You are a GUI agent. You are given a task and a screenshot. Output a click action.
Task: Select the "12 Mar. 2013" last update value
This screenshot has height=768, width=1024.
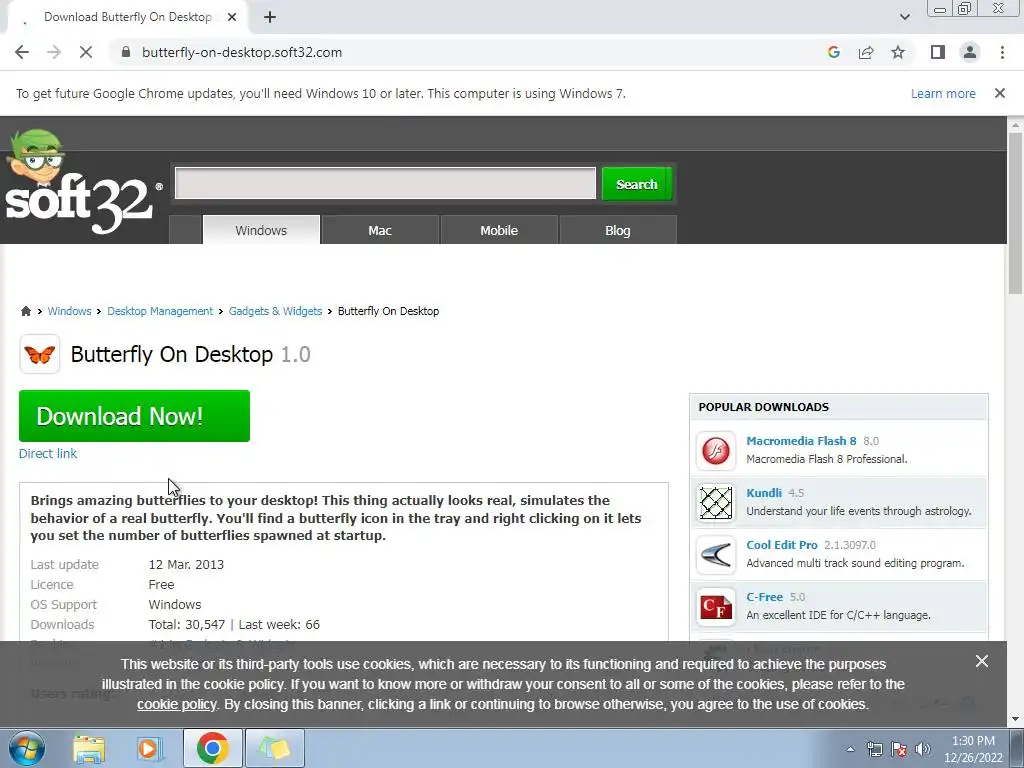tap(186, 564)
